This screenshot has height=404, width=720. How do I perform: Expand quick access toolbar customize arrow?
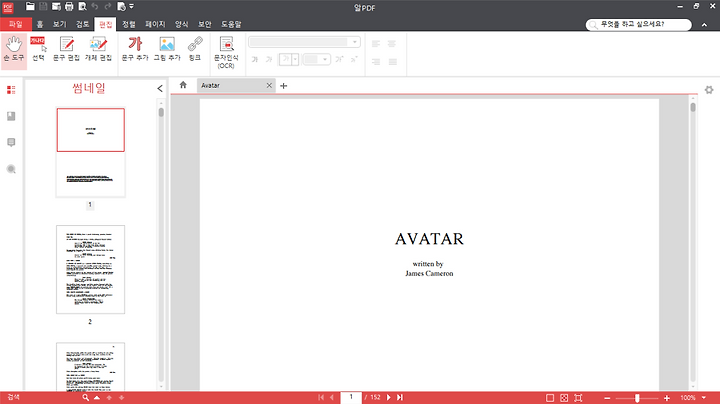pyautogui.click(x=131, y=6)
